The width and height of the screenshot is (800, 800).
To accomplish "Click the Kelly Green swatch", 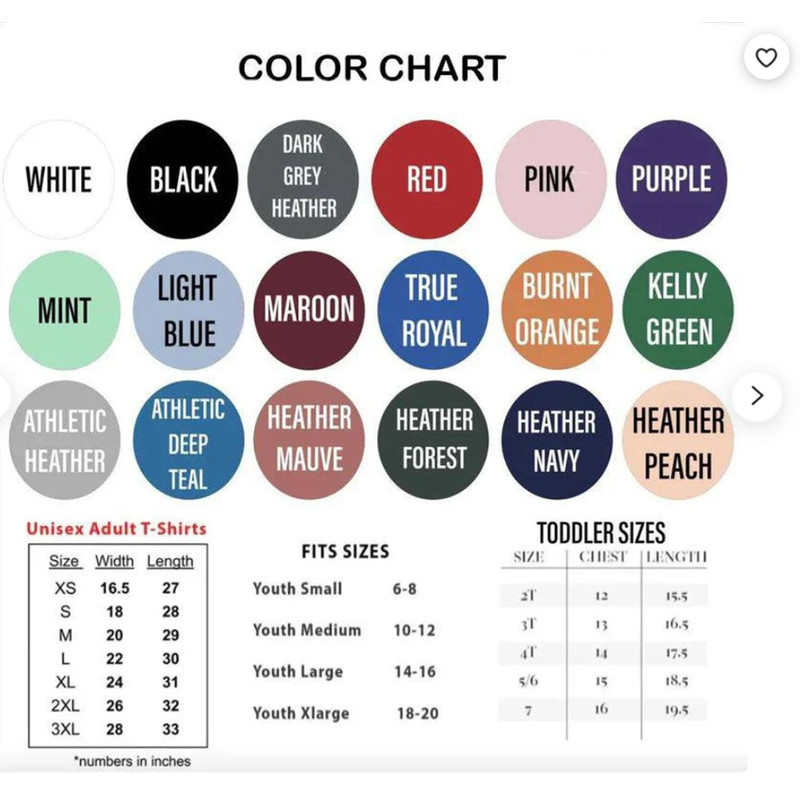I will point(679,310).
